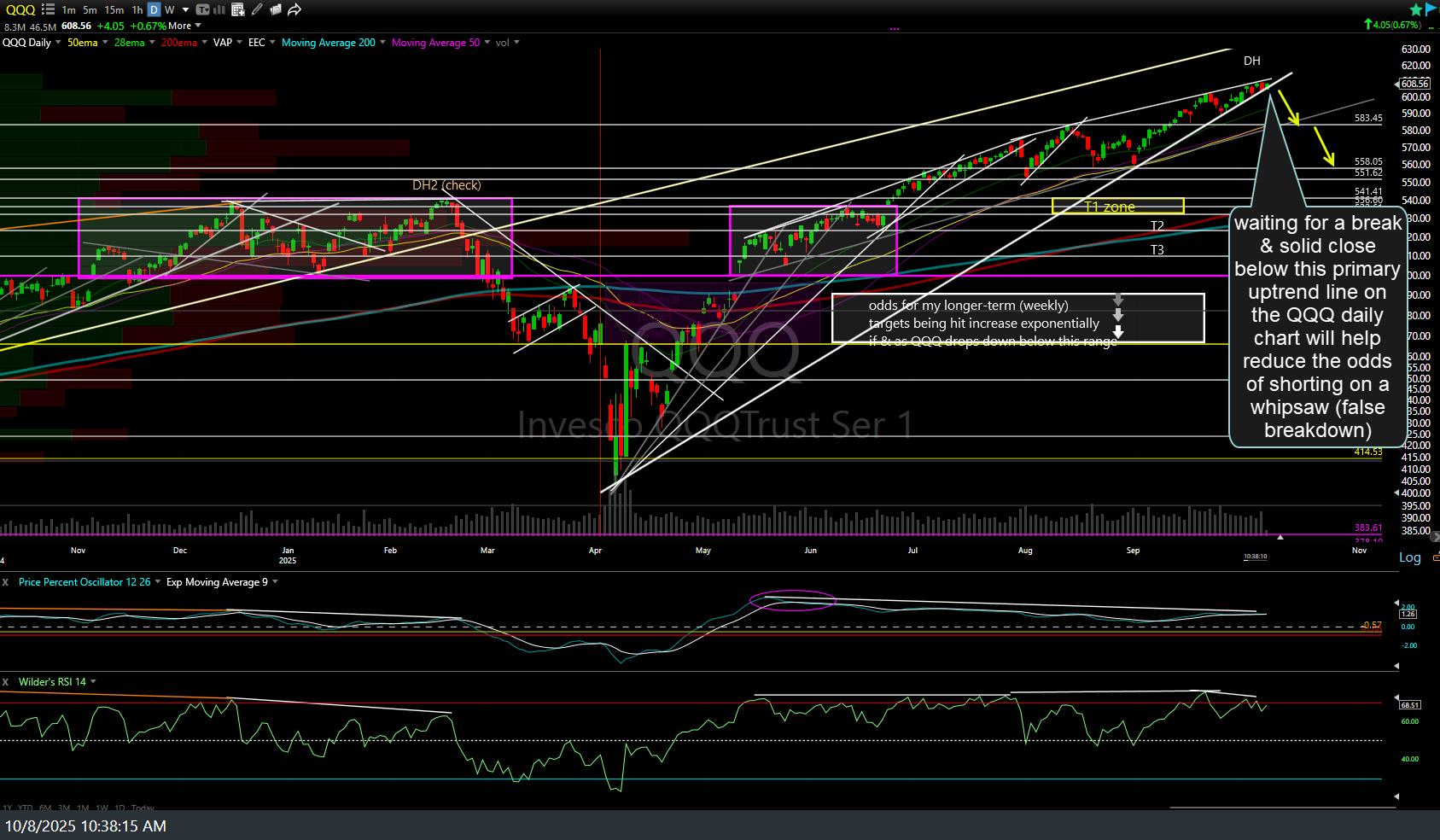
Task: Toggle Log scale on price axis
Action: [1409, 557]
